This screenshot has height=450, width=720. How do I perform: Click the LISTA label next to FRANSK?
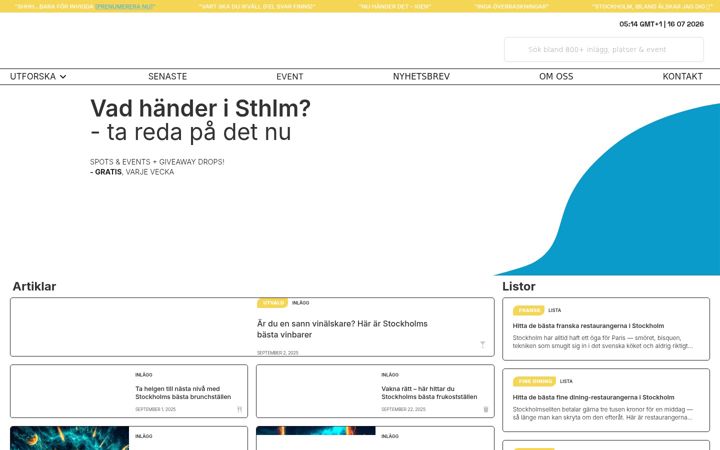pyautogui.click(x=554, y=310)
